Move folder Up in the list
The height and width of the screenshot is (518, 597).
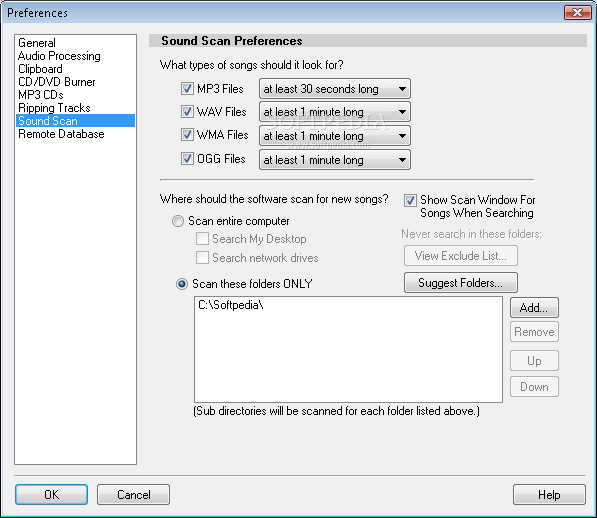[534, 360]
